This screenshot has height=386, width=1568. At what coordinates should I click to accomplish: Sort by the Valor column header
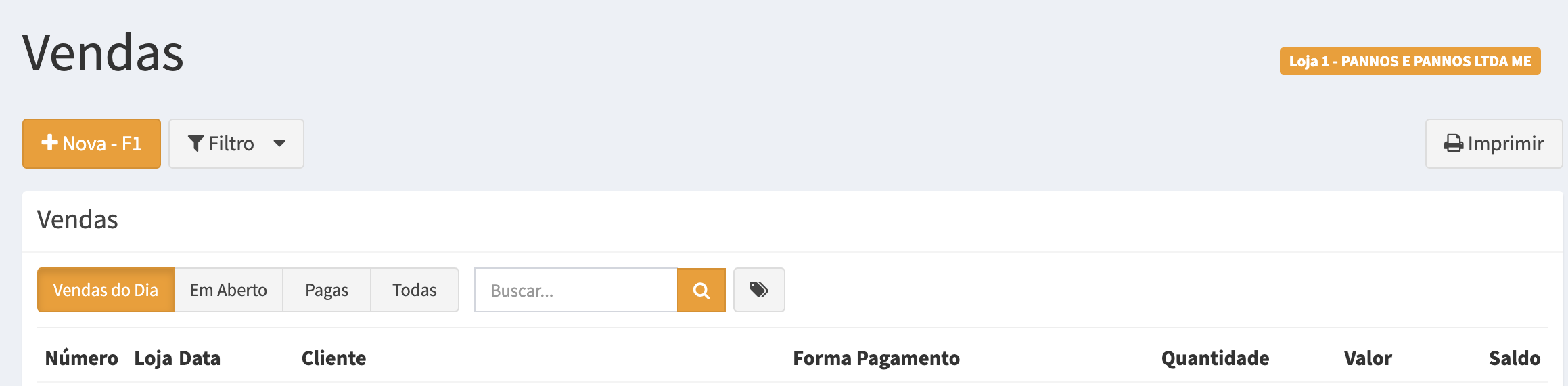(1367, 358)
